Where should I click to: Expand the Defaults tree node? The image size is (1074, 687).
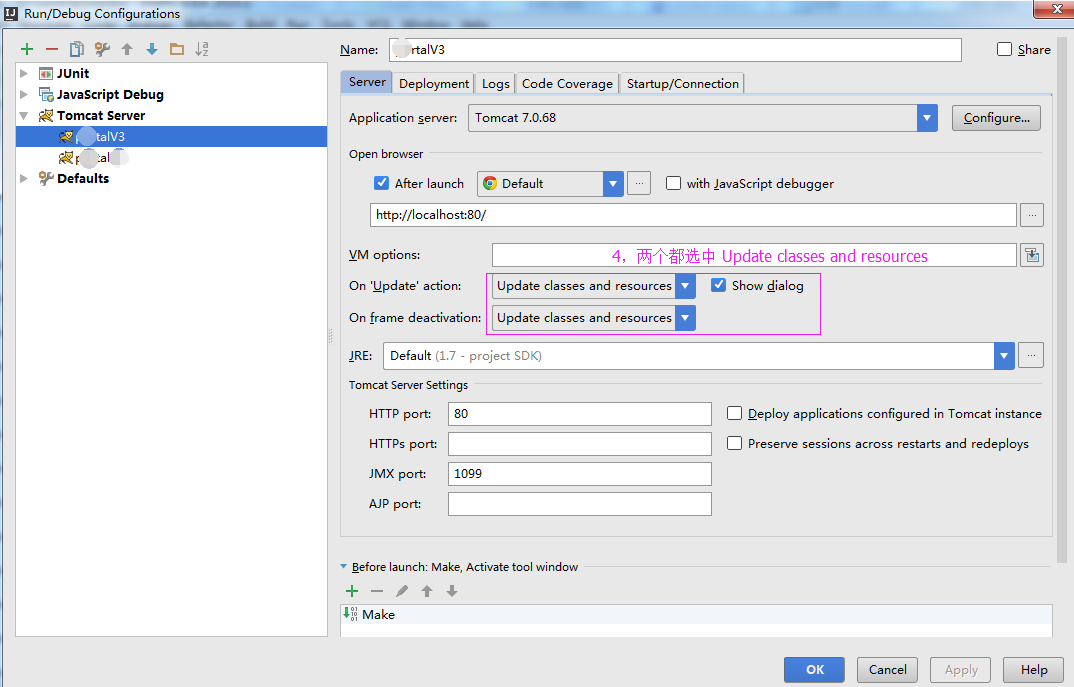pos(24,179)
